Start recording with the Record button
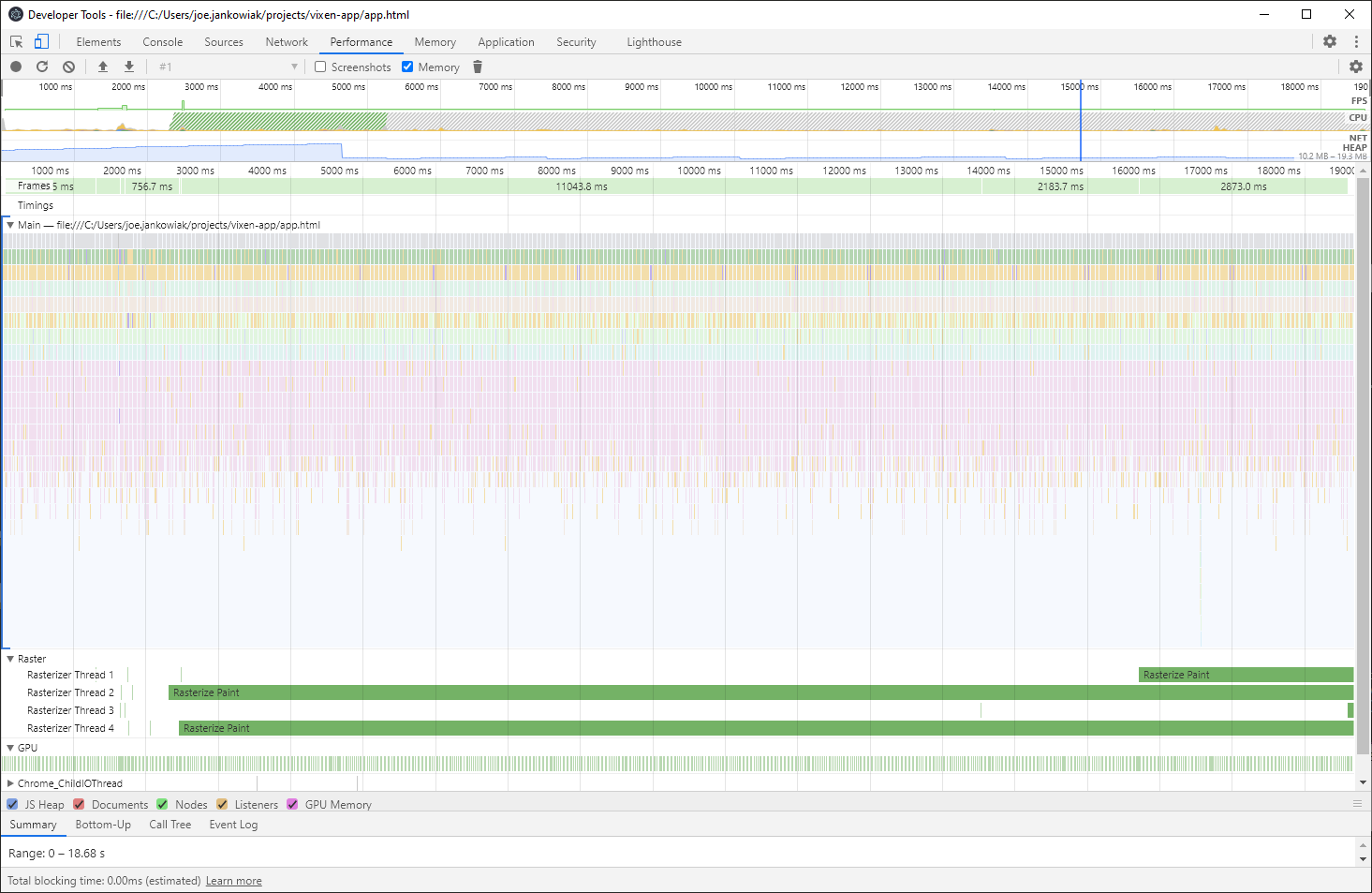Image resolution: width=1372 pixels, height=893 pixels. click(16, 67)
